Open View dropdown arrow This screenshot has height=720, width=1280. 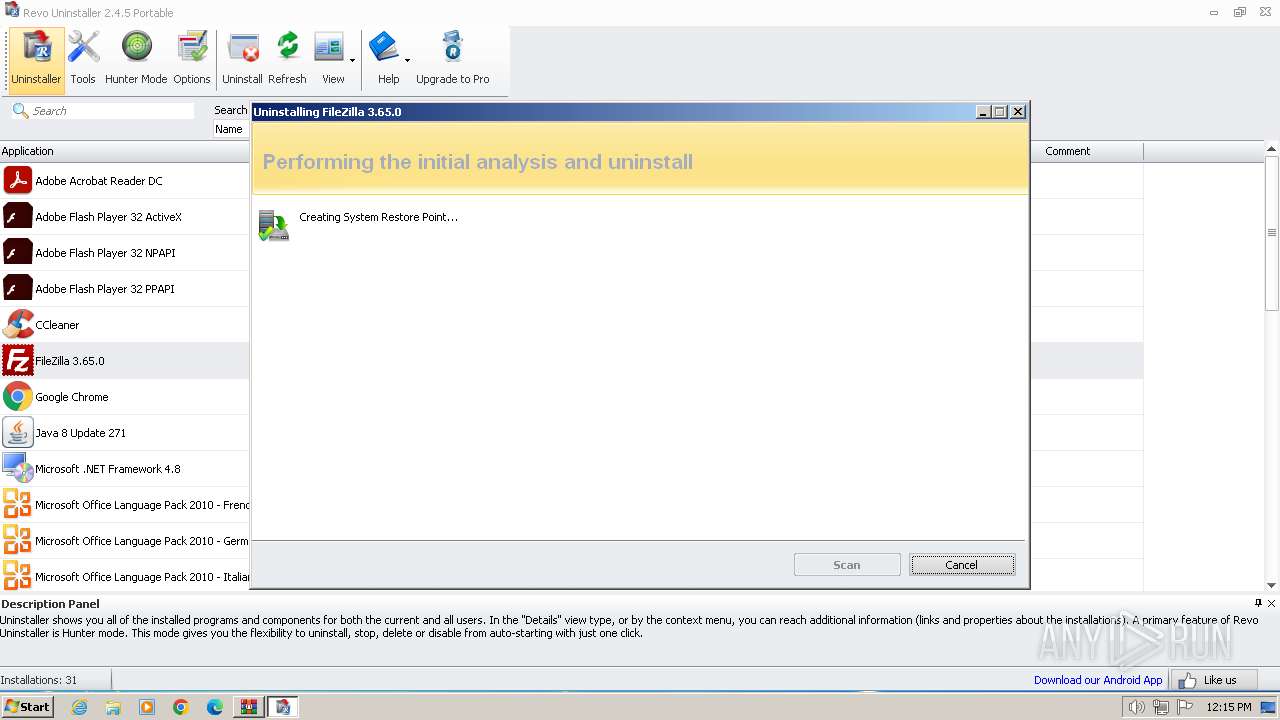(x=352, y=60)
